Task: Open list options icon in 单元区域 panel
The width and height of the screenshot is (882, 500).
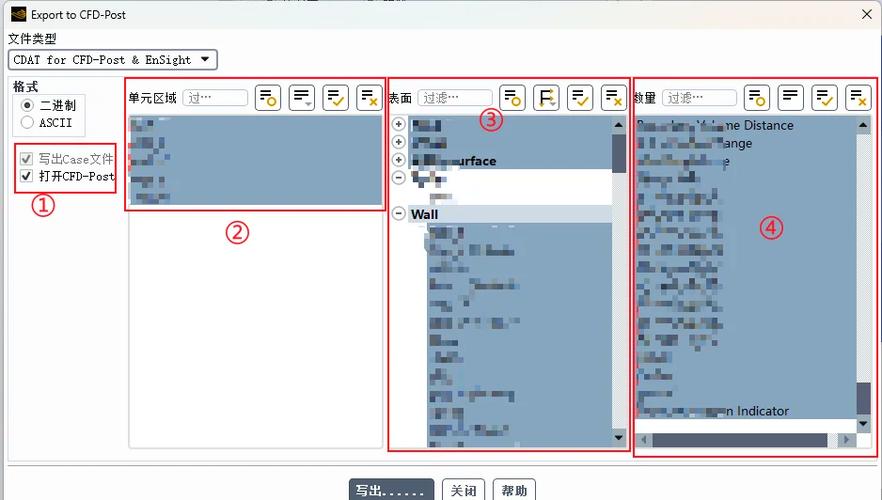Action: tap(302, 98)
